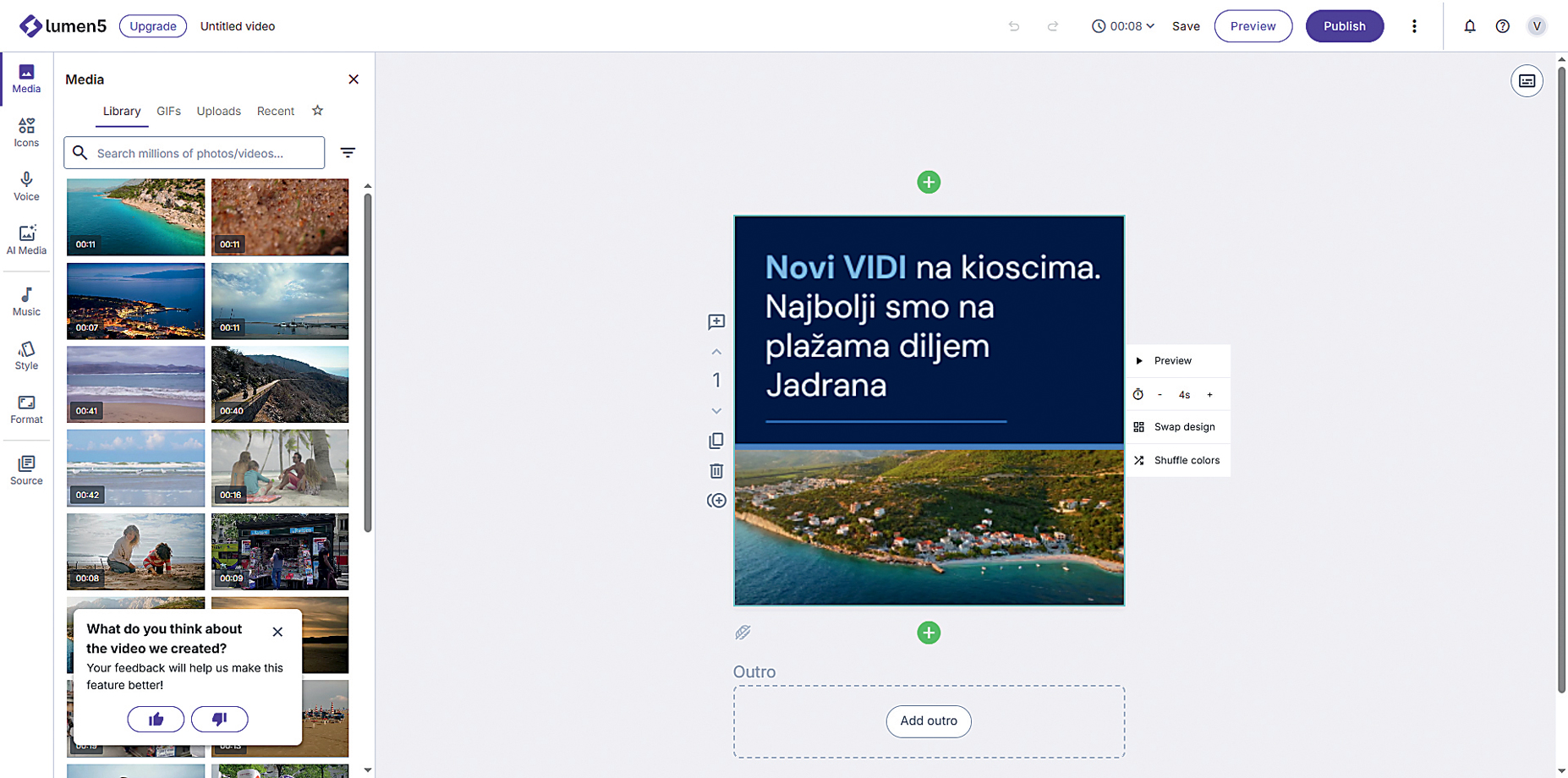Close the feedback popup
The height and width of the screenshot is (778, 1568).
pos(277,632)
